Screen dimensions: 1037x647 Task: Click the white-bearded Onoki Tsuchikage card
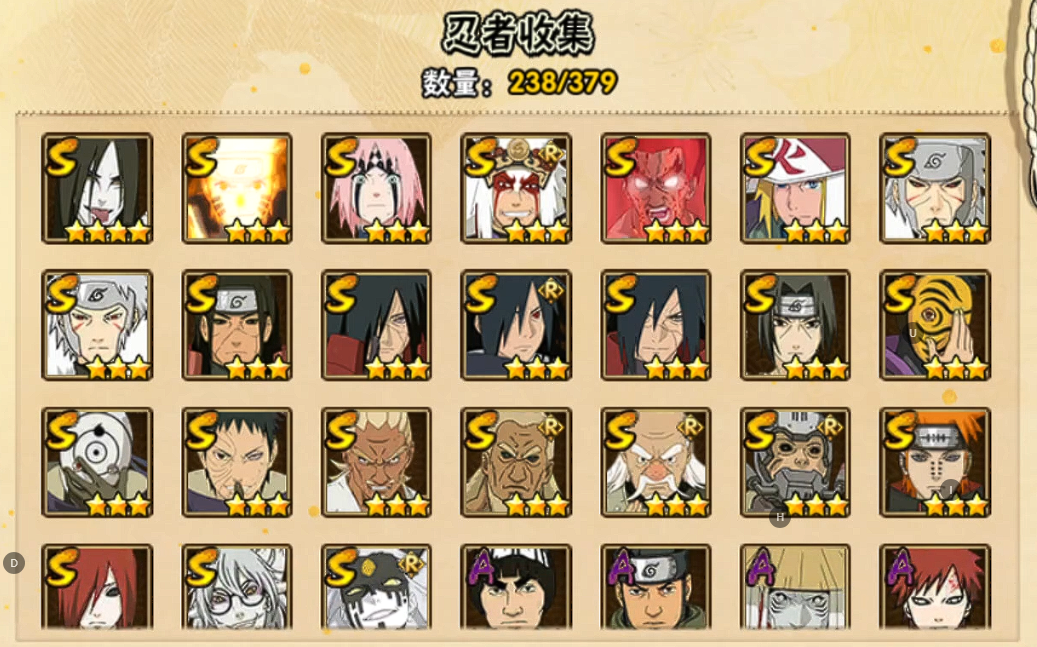coord(656,462)
